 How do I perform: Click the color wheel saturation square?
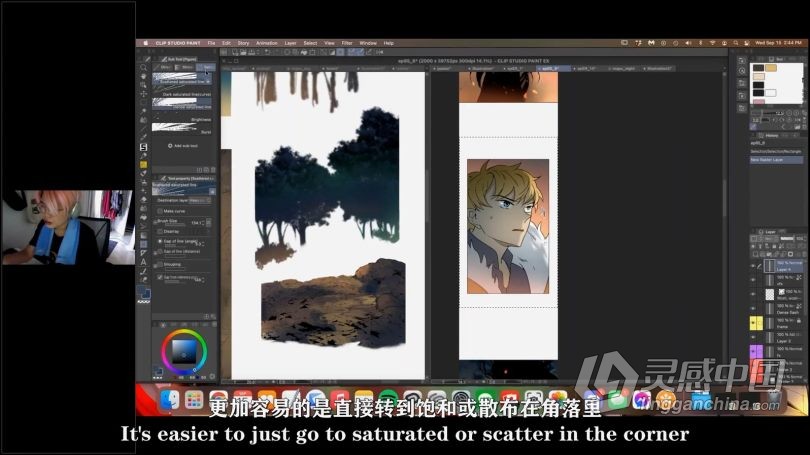[x=183, y=351]
